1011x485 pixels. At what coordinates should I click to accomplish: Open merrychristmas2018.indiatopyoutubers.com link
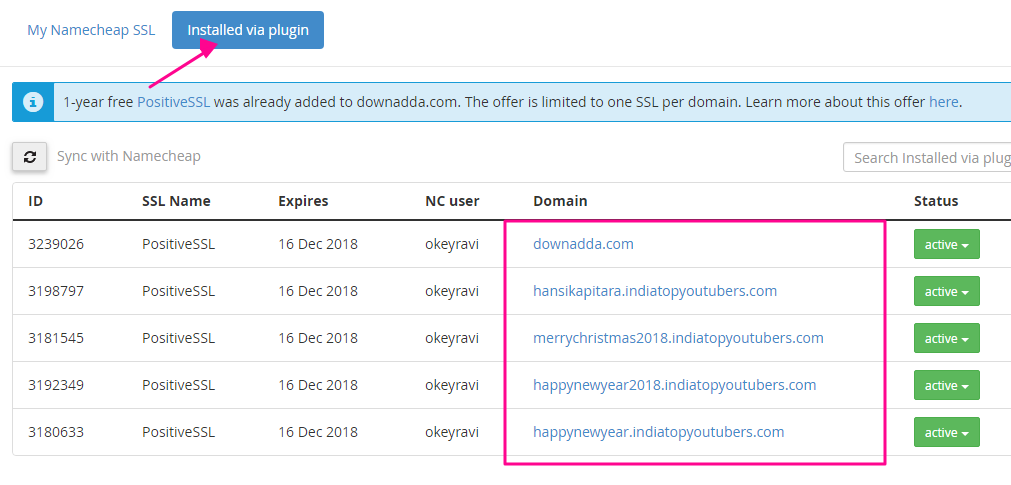[678, 338]
